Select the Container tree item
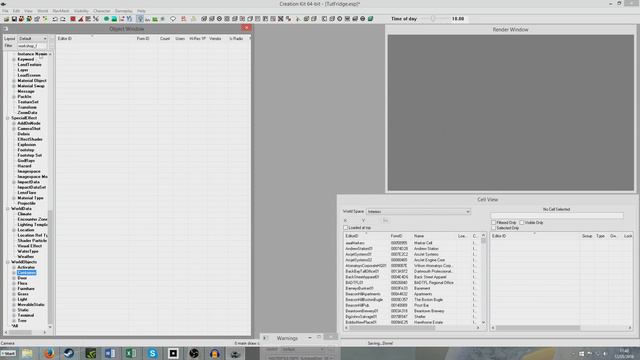 (x=27, y=273)
